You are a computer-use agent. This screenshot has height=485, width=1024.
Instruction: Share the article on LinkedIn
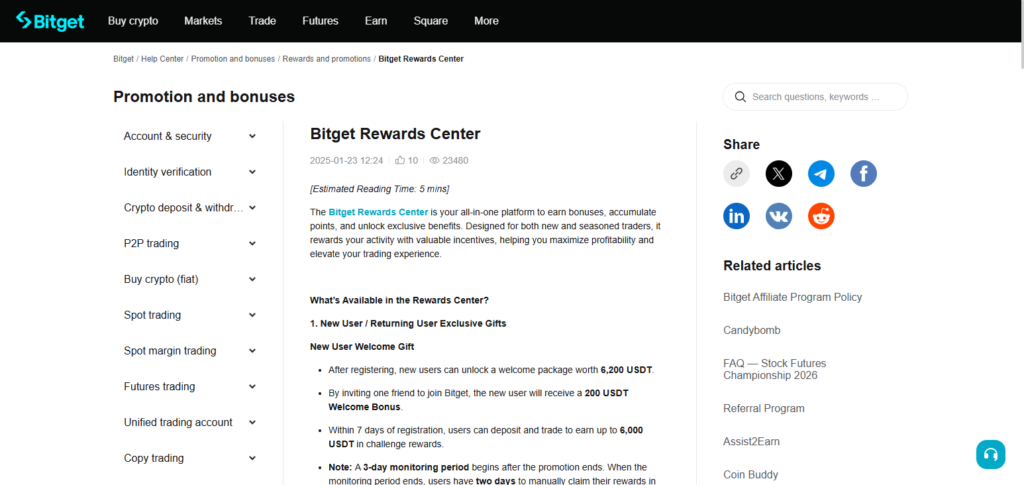click(x=737, y=216)
